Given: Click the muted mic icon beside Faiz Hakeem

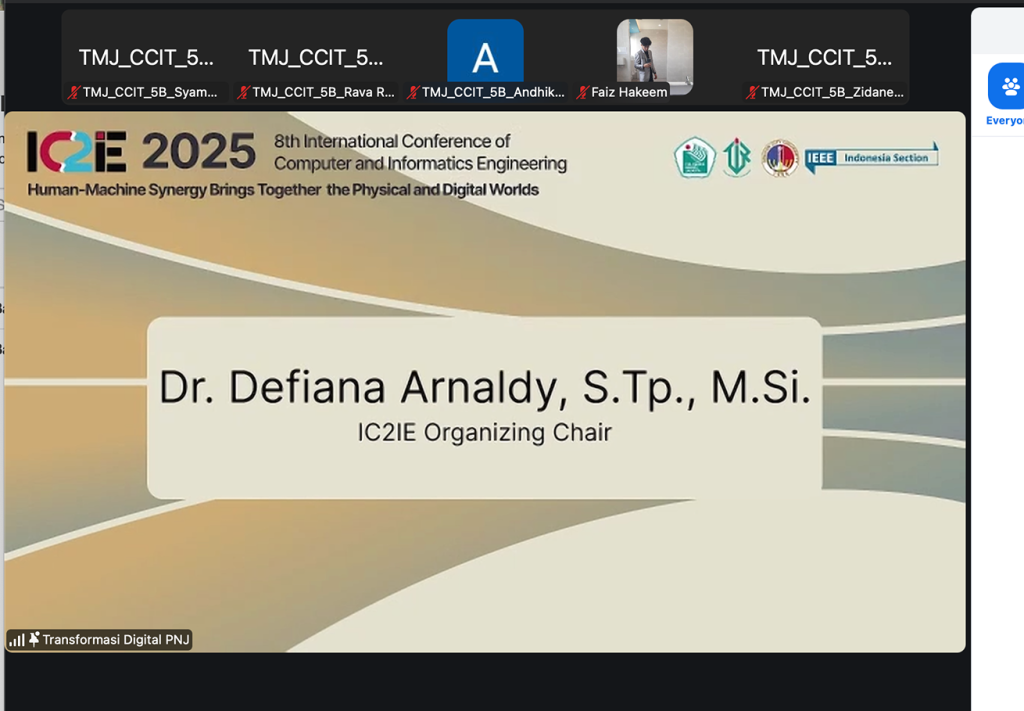Looking at the screenshot, I should (583, 92).
